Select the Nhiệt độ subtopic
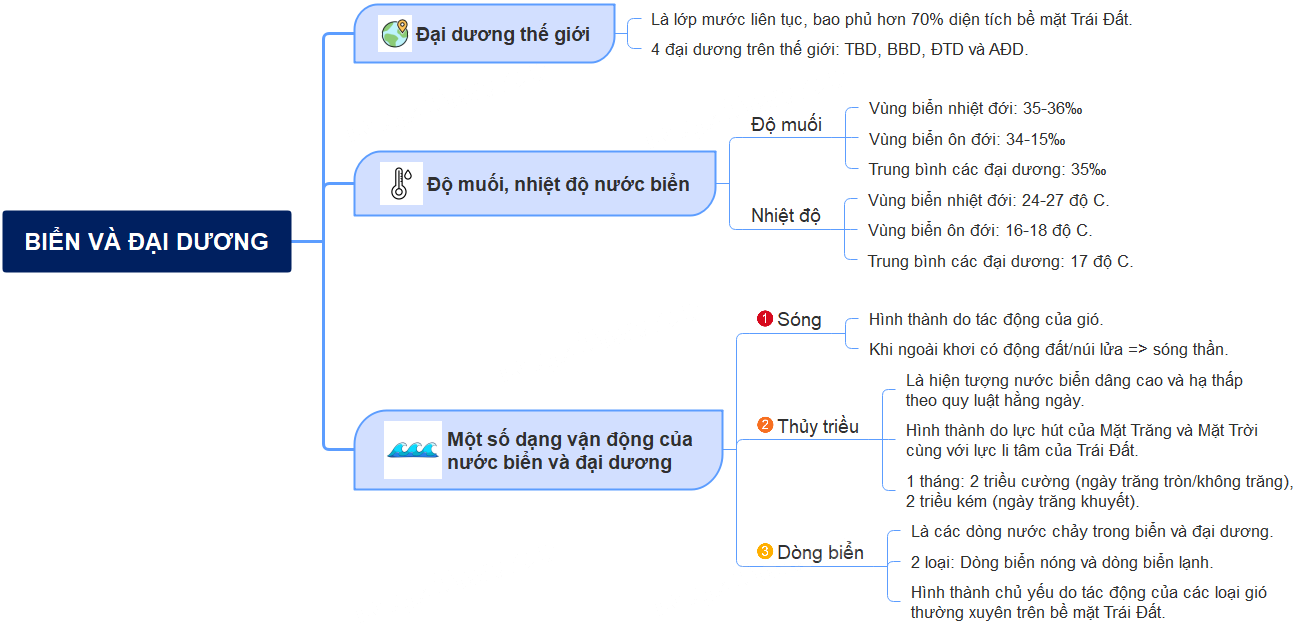This screenshot has height=625, width=1297. (785, 215)
